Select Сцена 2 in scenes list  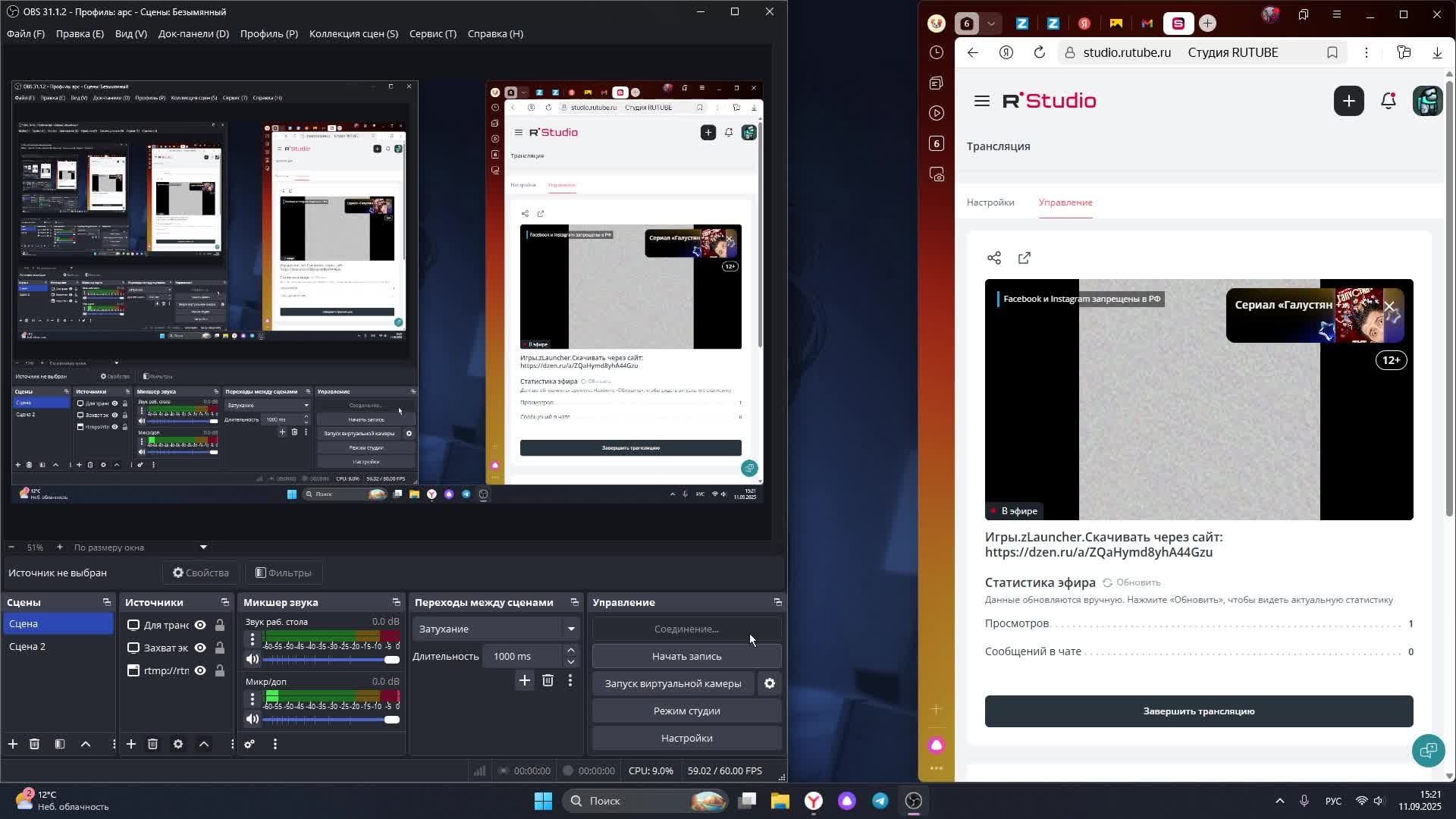coord(27,646)
